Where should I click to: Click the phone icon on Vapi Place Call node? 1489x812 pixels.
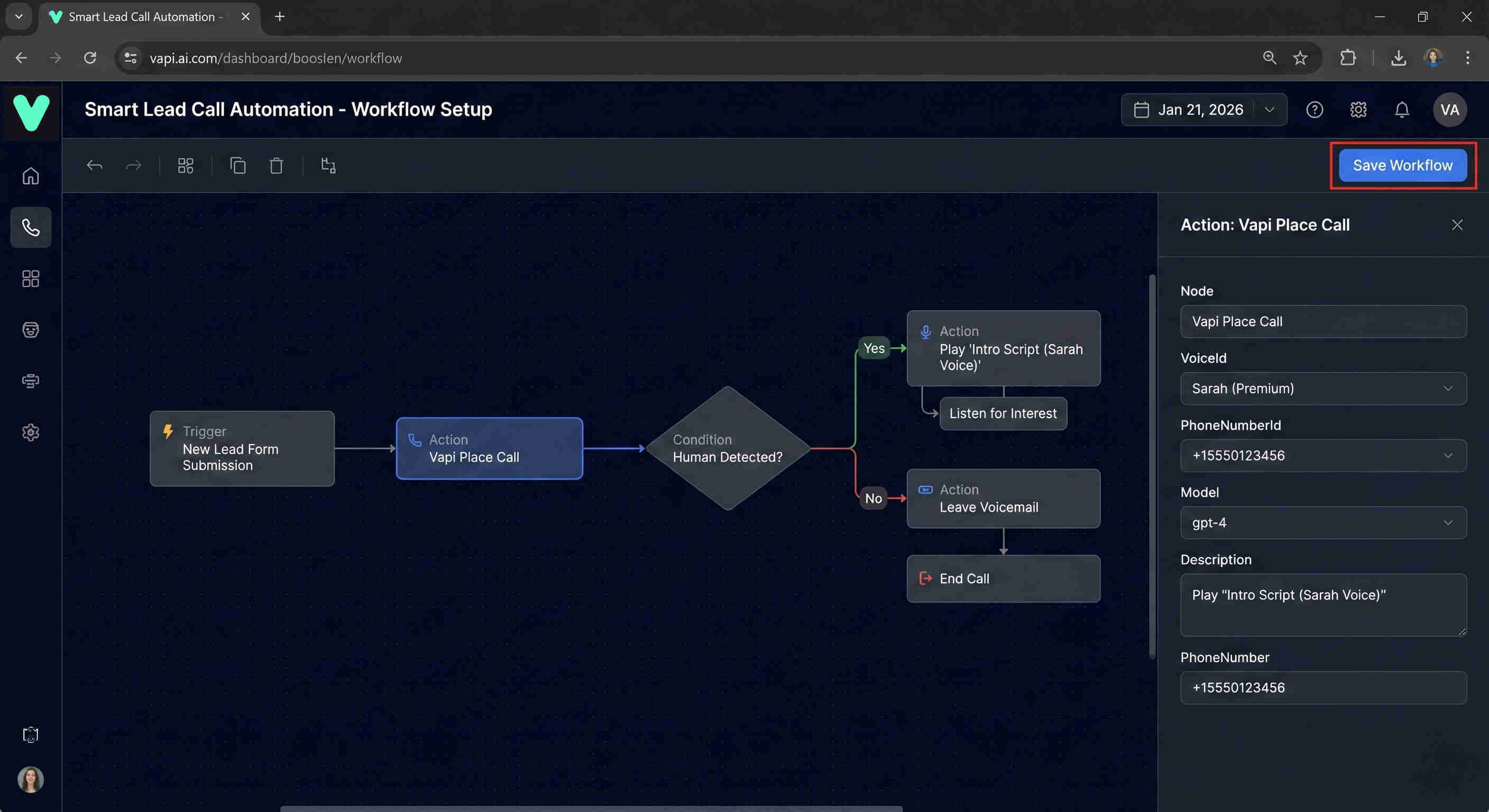tap(415, 440)
